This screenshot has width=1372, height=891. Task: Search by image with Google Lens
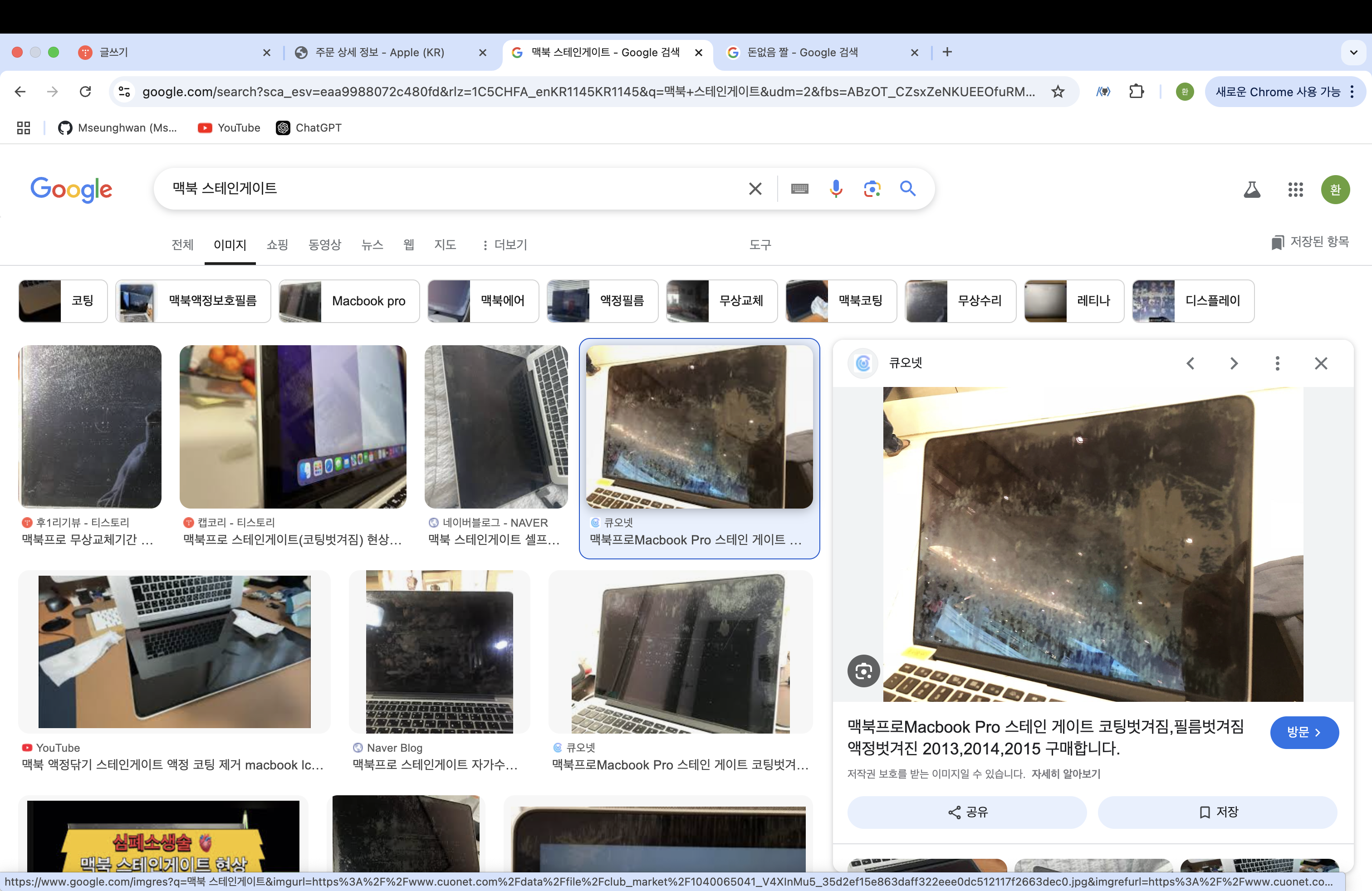(x=872, y=188)
